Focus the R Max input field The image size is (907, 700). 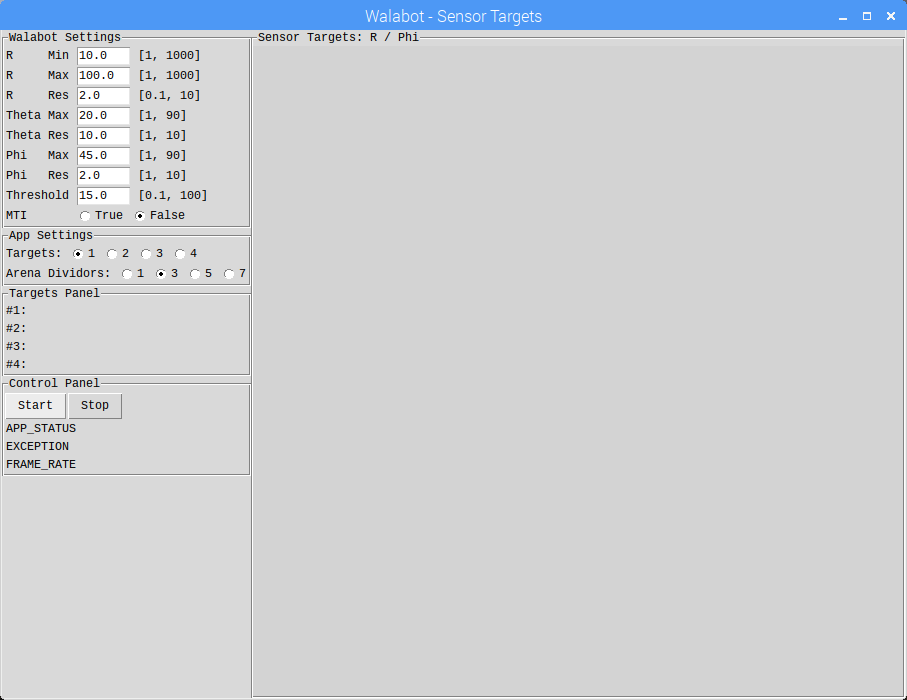(x=104, y=76)
